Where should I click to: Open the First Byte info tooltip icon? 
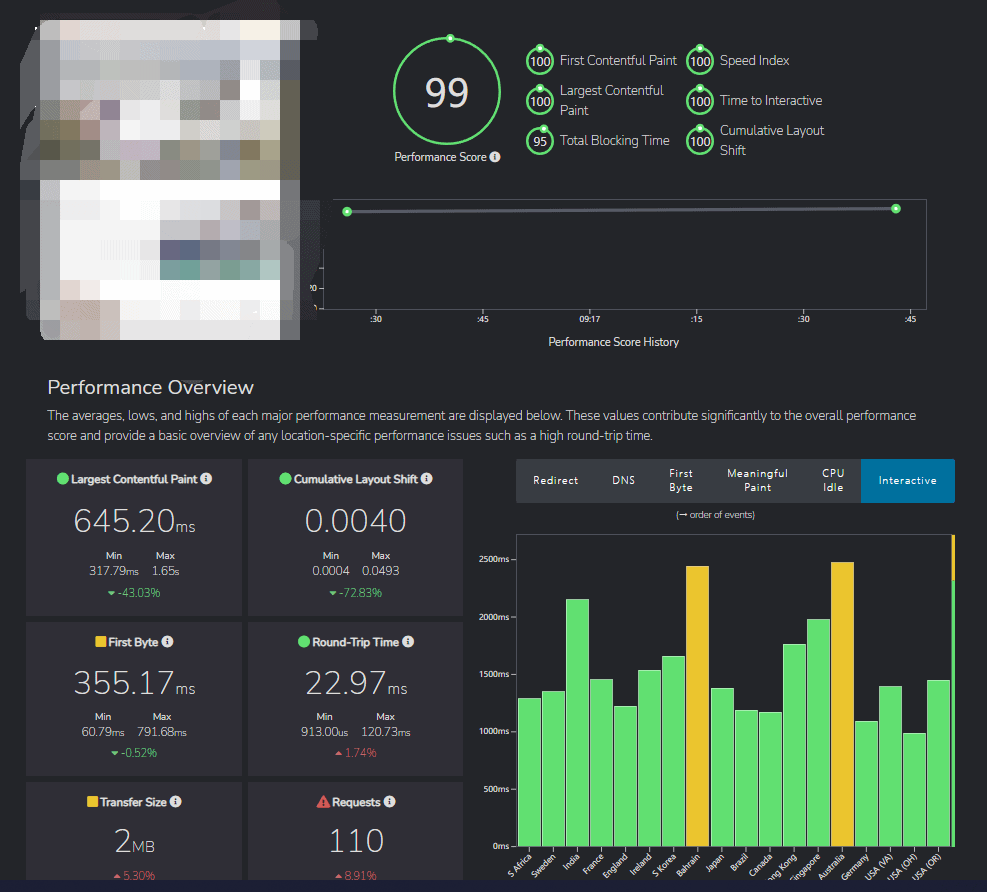168,642
